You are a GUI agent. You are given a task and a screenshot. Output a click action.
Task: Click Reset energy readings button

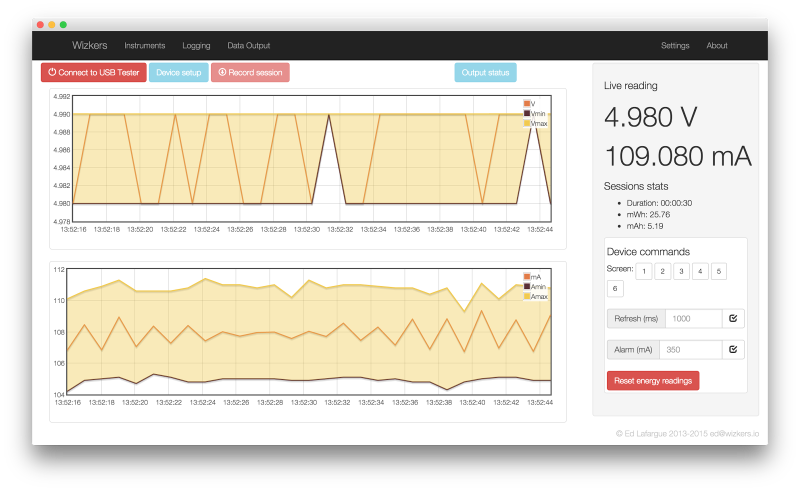[653, 381]
